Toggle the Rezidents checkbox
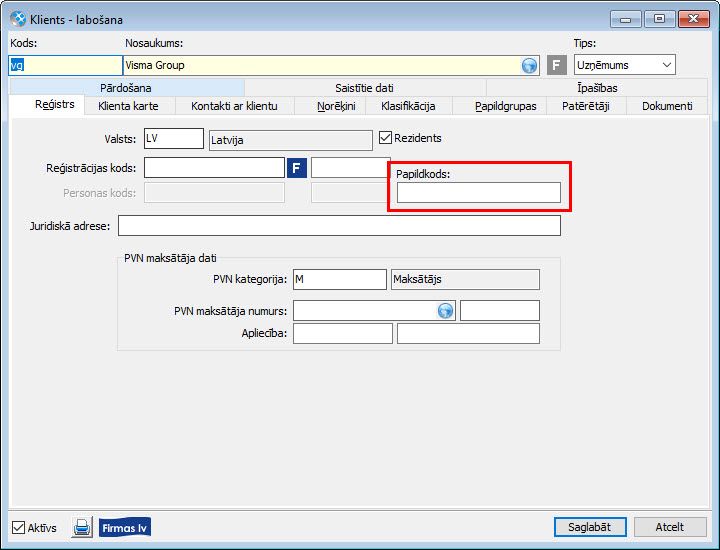The width and height of the screenshot is (720, 550). coord(385,138)
